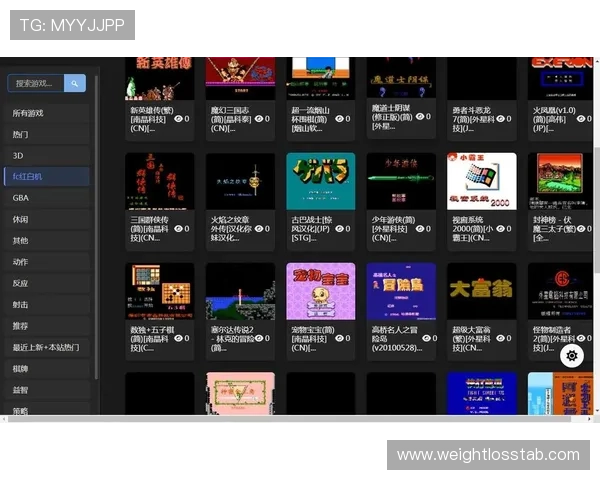The height and width of the screenshot is (480, 600).
Task: Click the search magnifier icon button
Action: [76, 83]
